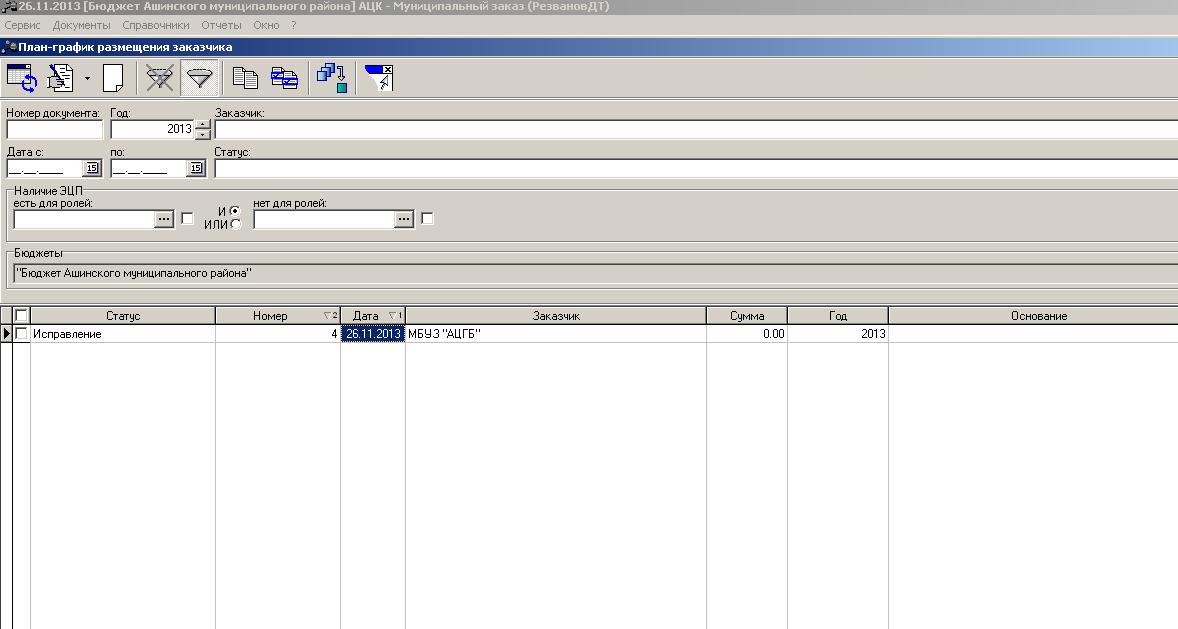Open the Отчеты menu
Screen dimensions: 1178x629
coord(221,25)
